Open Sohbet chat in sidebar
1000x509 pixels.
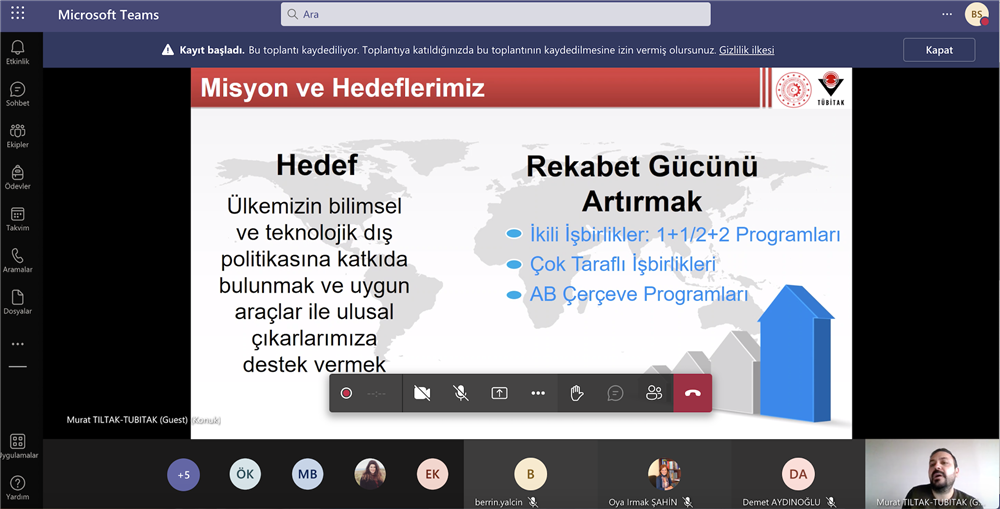pyautogui.click(x=18, y=93)
